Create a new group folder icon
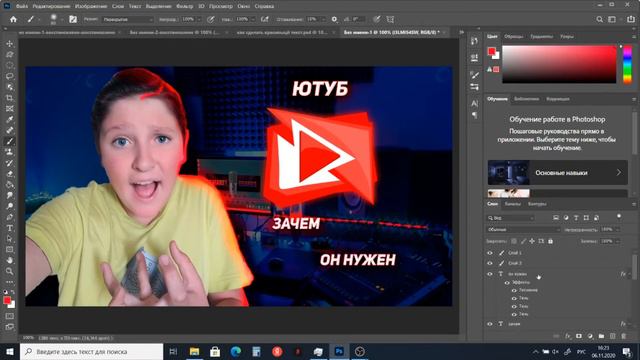The image size is (640, 360). (601, 336)
